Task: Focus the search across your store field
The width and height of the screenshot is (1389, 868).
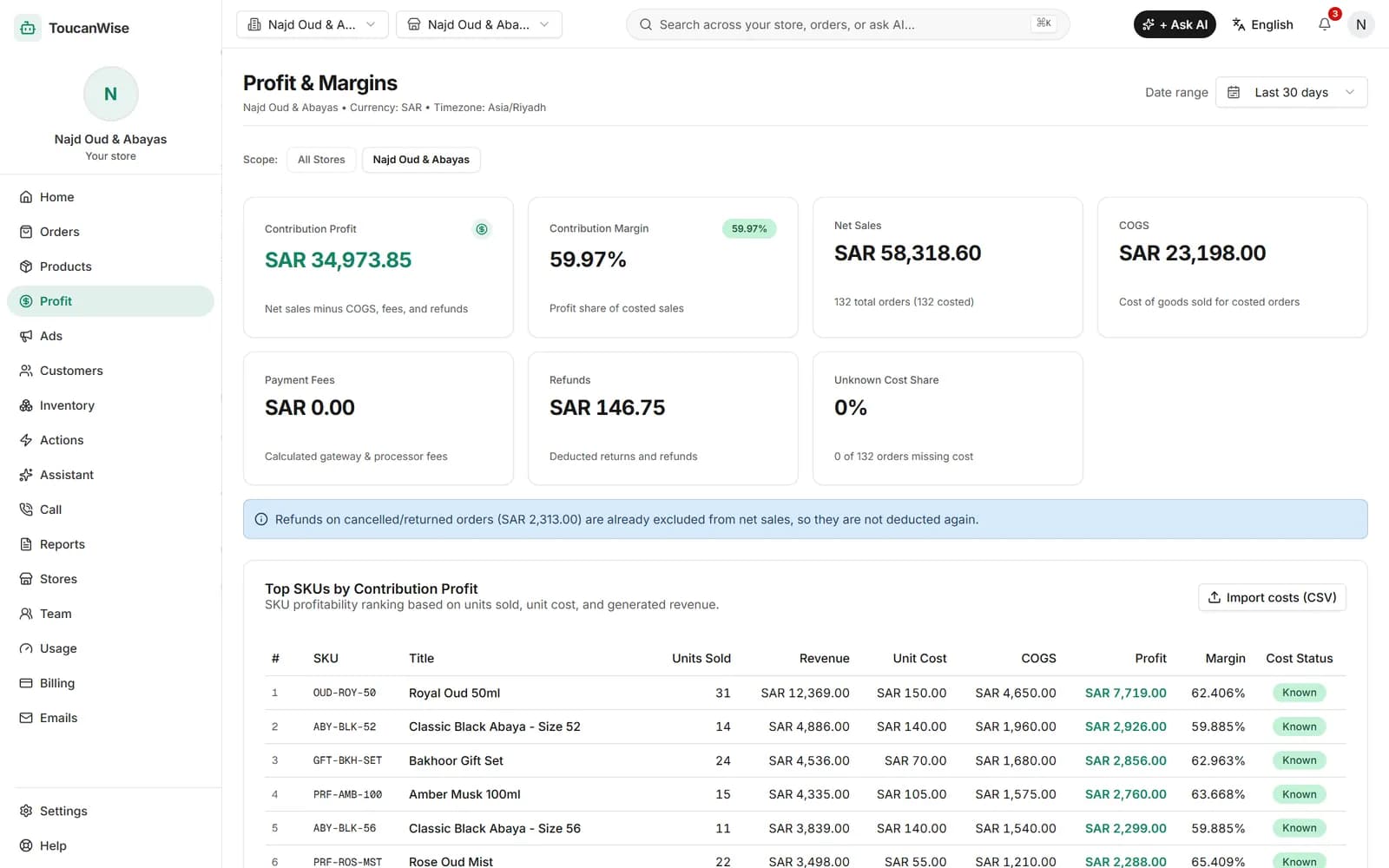Action: (847, 24)
